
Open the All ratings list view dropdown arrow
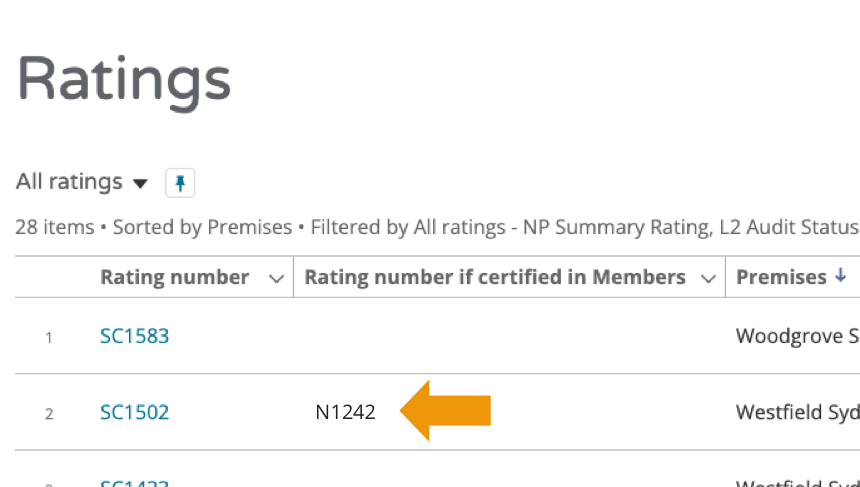[140, 184]
